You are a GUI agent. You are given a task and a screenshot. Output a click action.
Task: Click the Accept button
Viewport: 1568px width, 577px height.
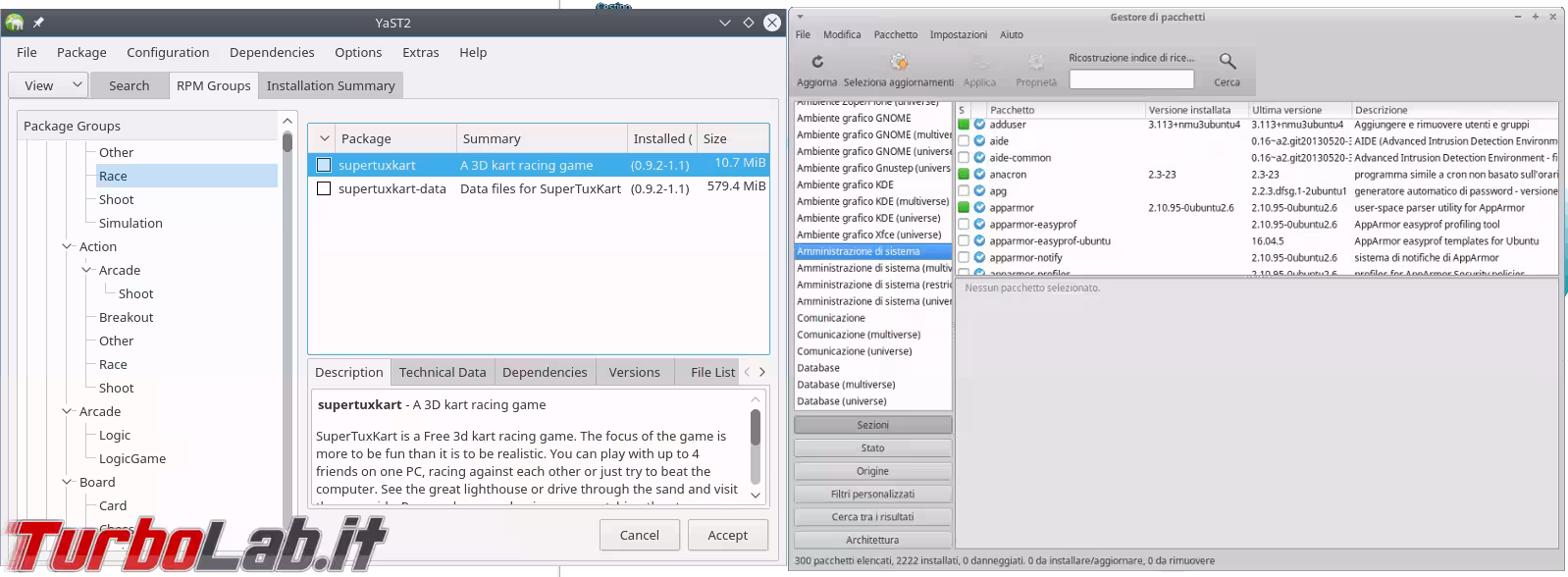coord(728,535)
